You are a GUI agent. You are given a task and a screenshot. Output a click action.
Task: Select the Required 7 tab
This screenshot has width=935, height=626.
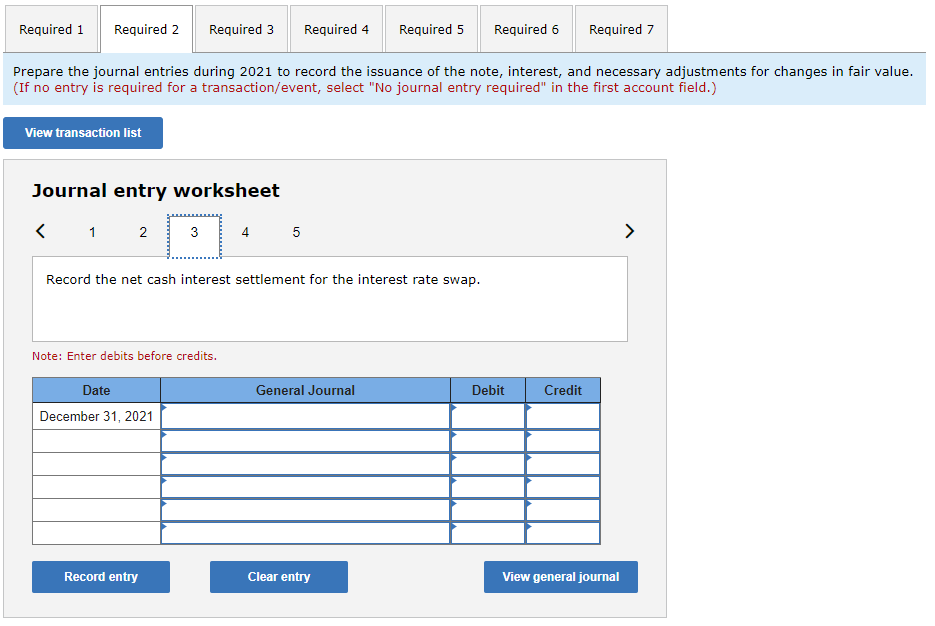[x=621, y=29]
